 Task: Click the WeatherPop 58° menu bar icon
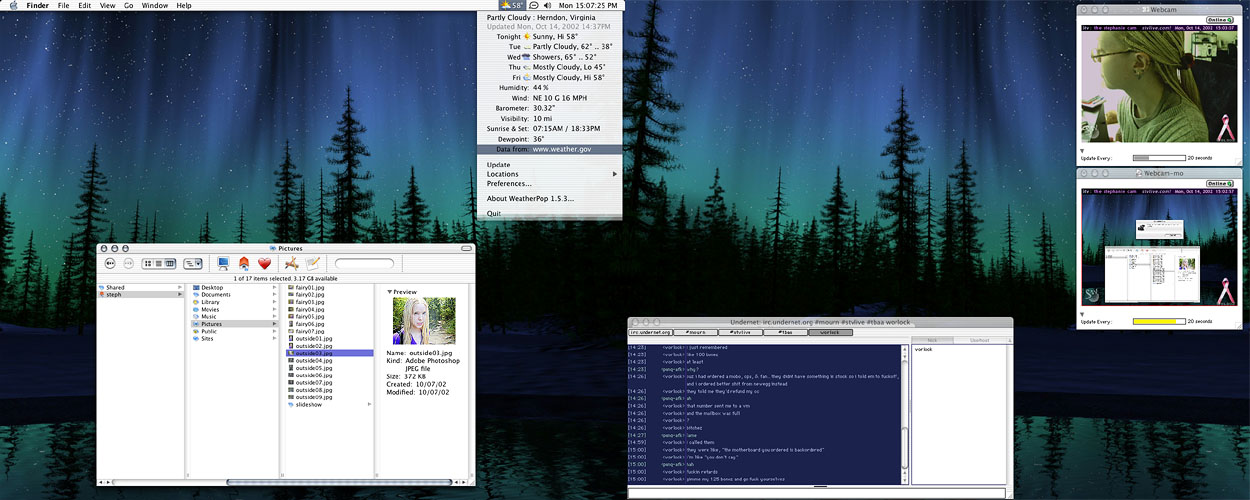(x=512, y=6)
